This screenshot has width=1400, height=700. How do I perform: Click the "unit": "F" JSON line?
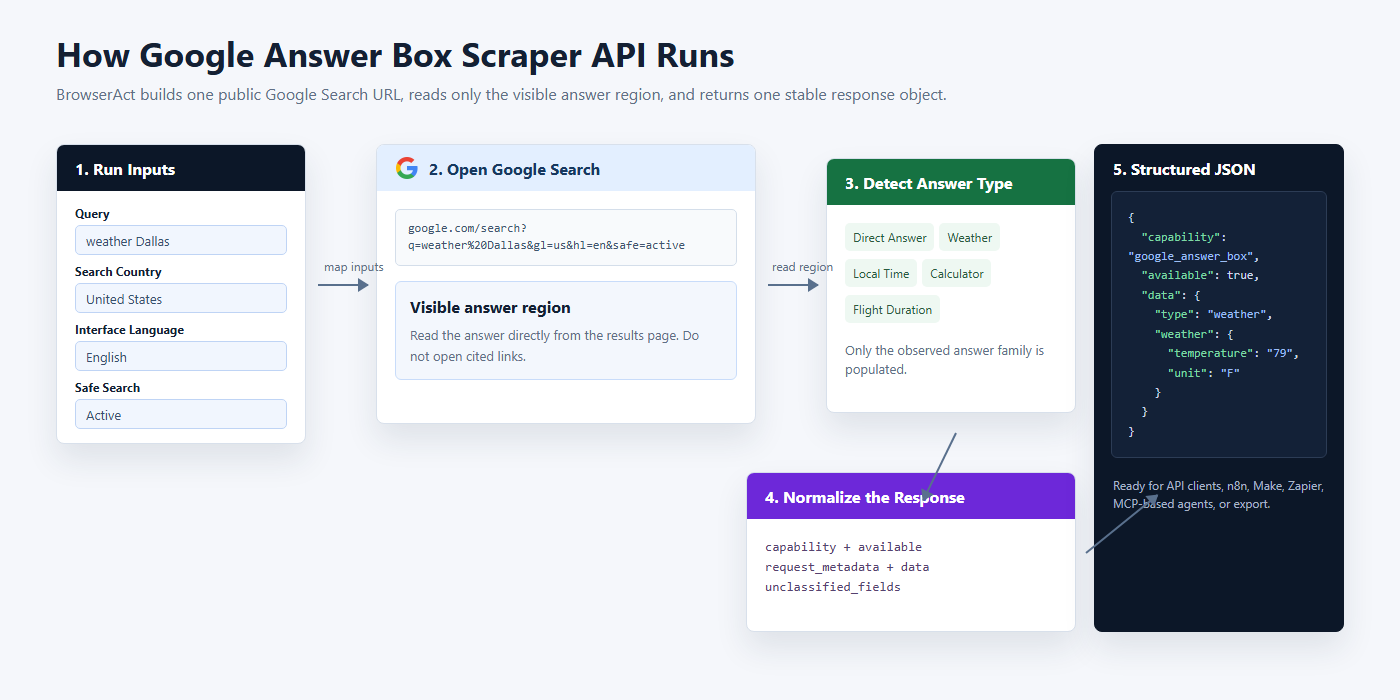(1204, 372)
